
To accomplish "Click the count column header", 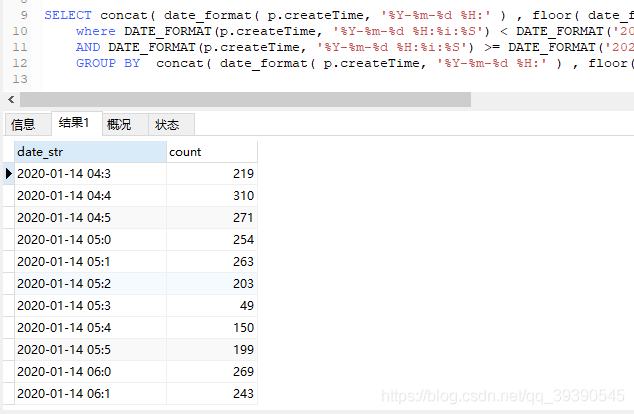I will [212, 152].
